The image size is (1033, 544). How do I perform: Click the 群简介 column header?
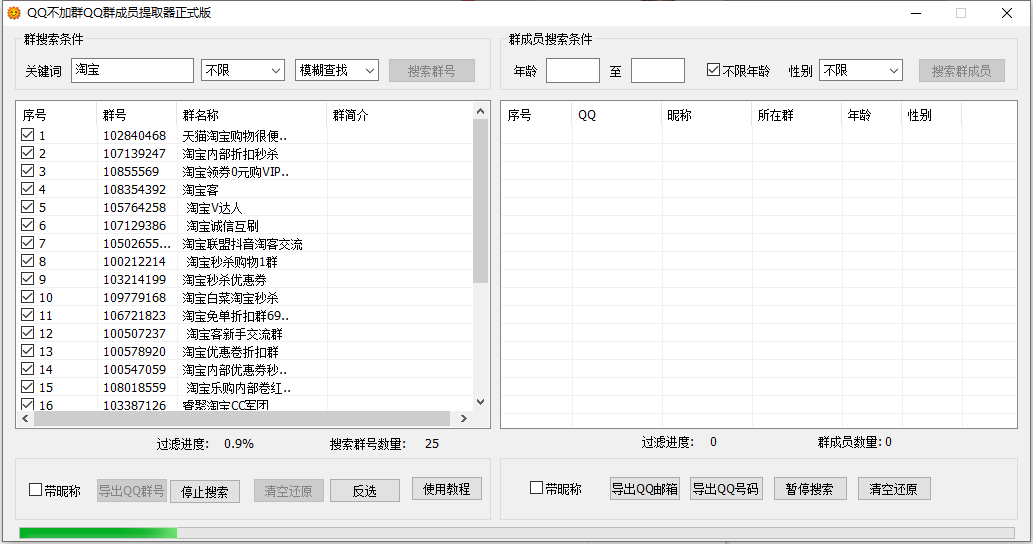pos(400,115)
